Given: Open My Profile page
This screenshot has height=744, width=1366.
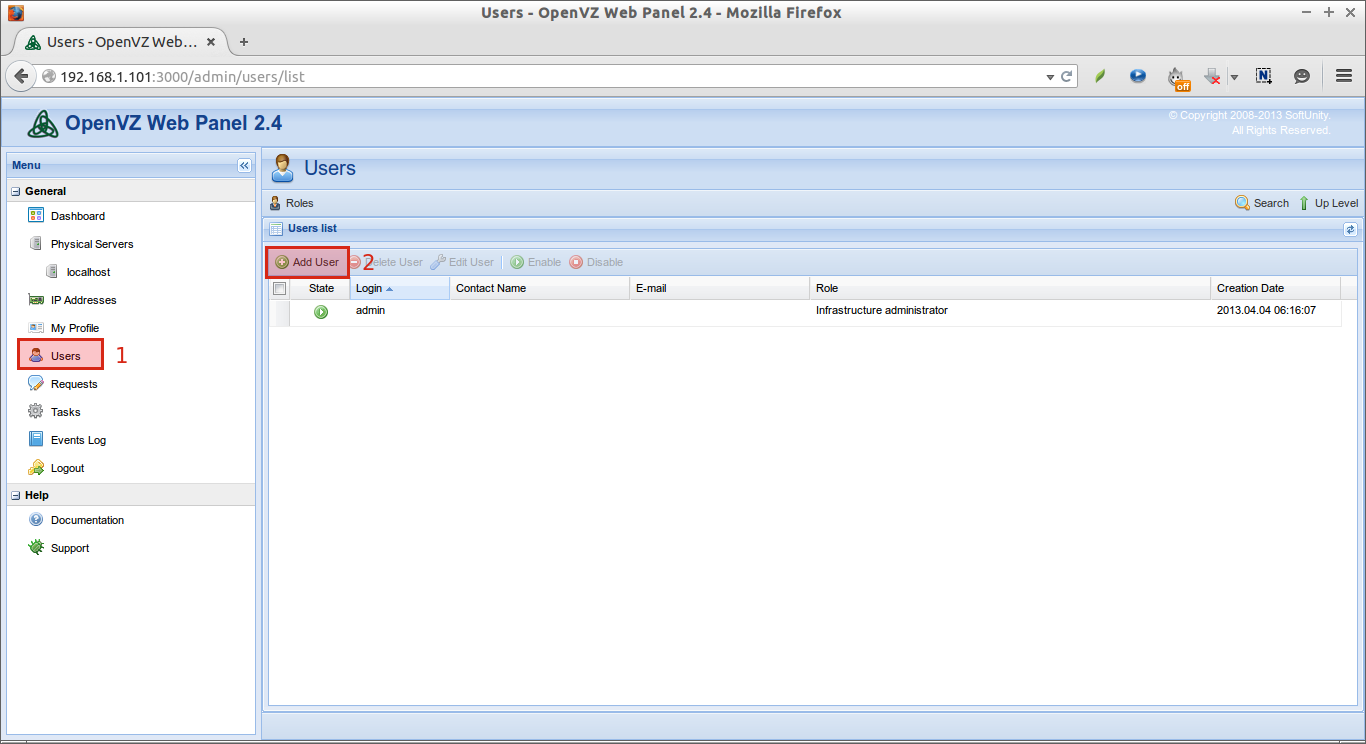Looking at the screenshot, I should tap(75, 328).
